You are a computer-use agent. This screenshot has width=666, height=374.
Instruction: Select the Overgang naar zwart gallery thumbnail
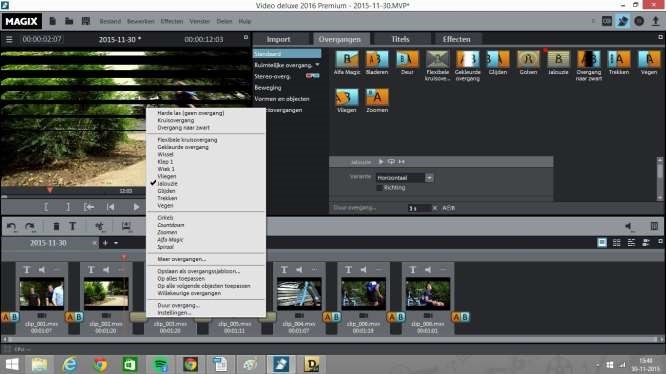(589, 59)
